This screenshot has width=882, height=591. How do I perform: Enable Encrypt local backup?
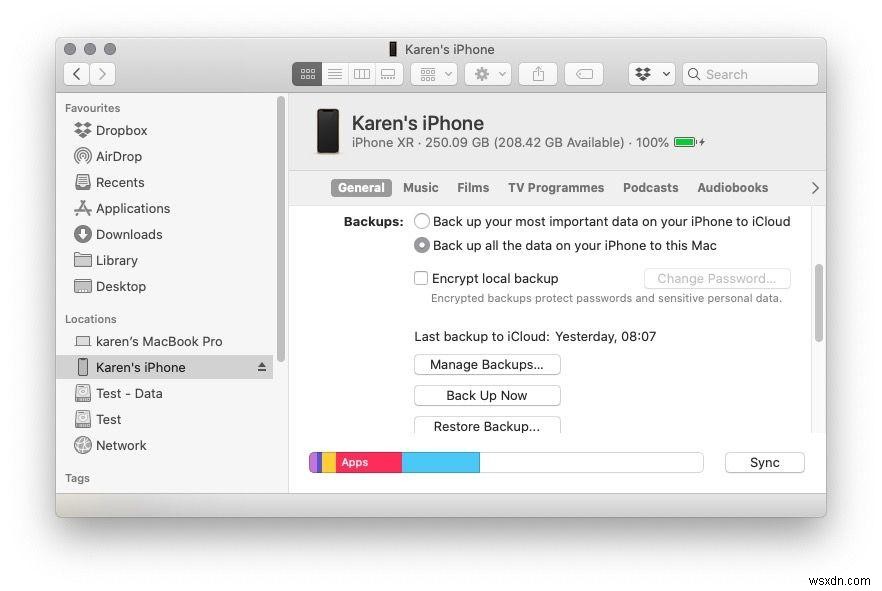coord(421,278)
